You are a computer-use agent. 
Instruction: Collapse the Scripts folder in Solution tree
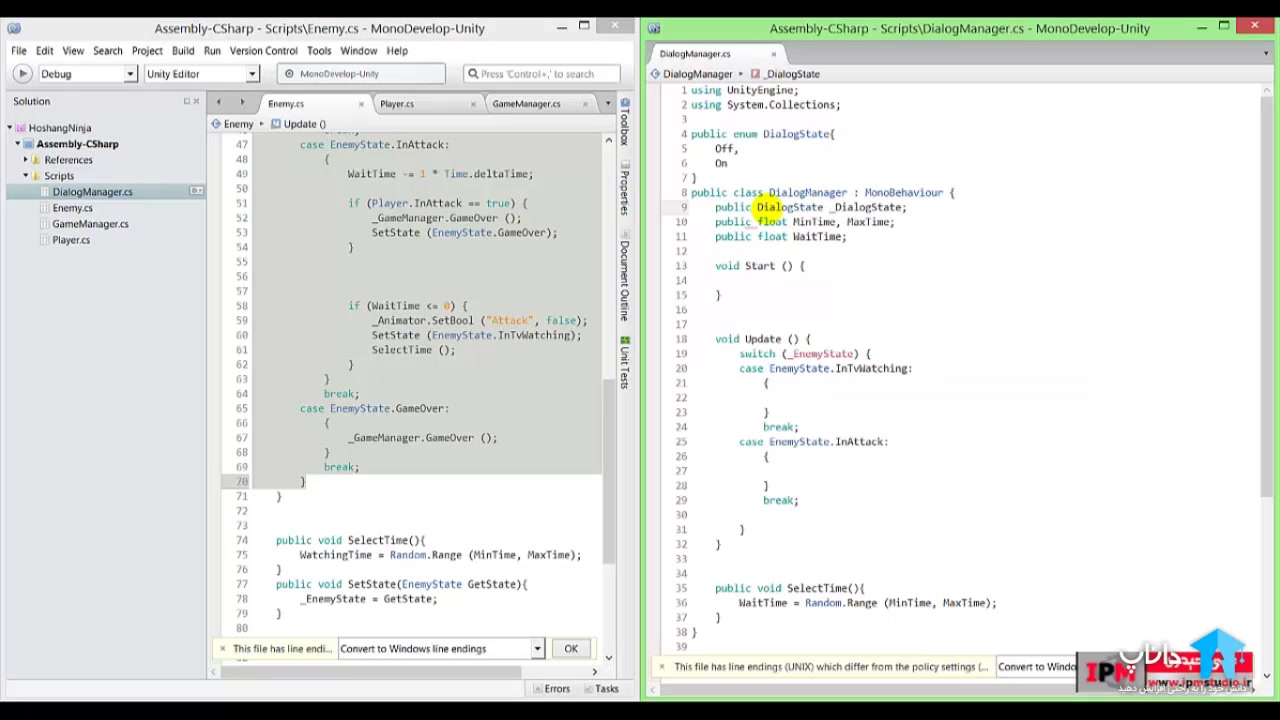tap(25, 176)
